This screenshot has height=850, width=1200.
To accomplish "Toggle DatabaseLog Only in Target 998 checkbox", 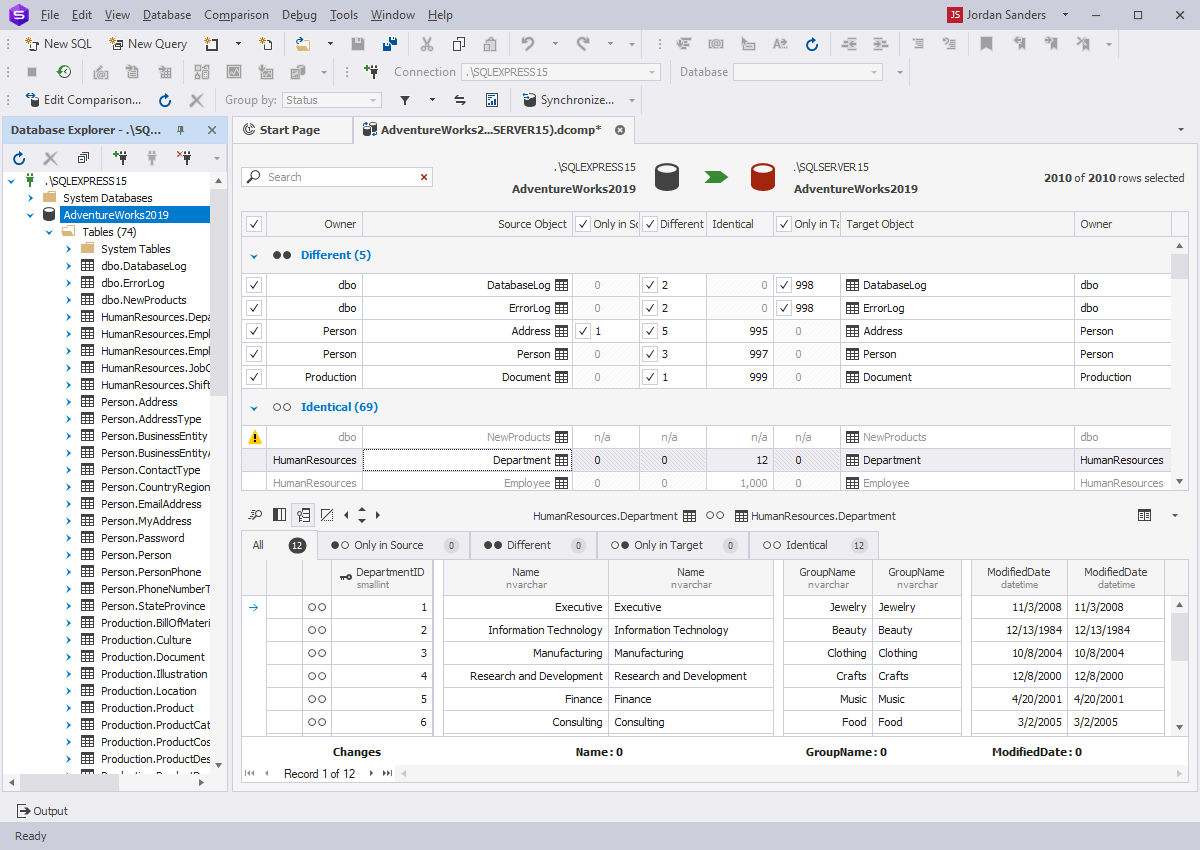I will click(785, 285).
